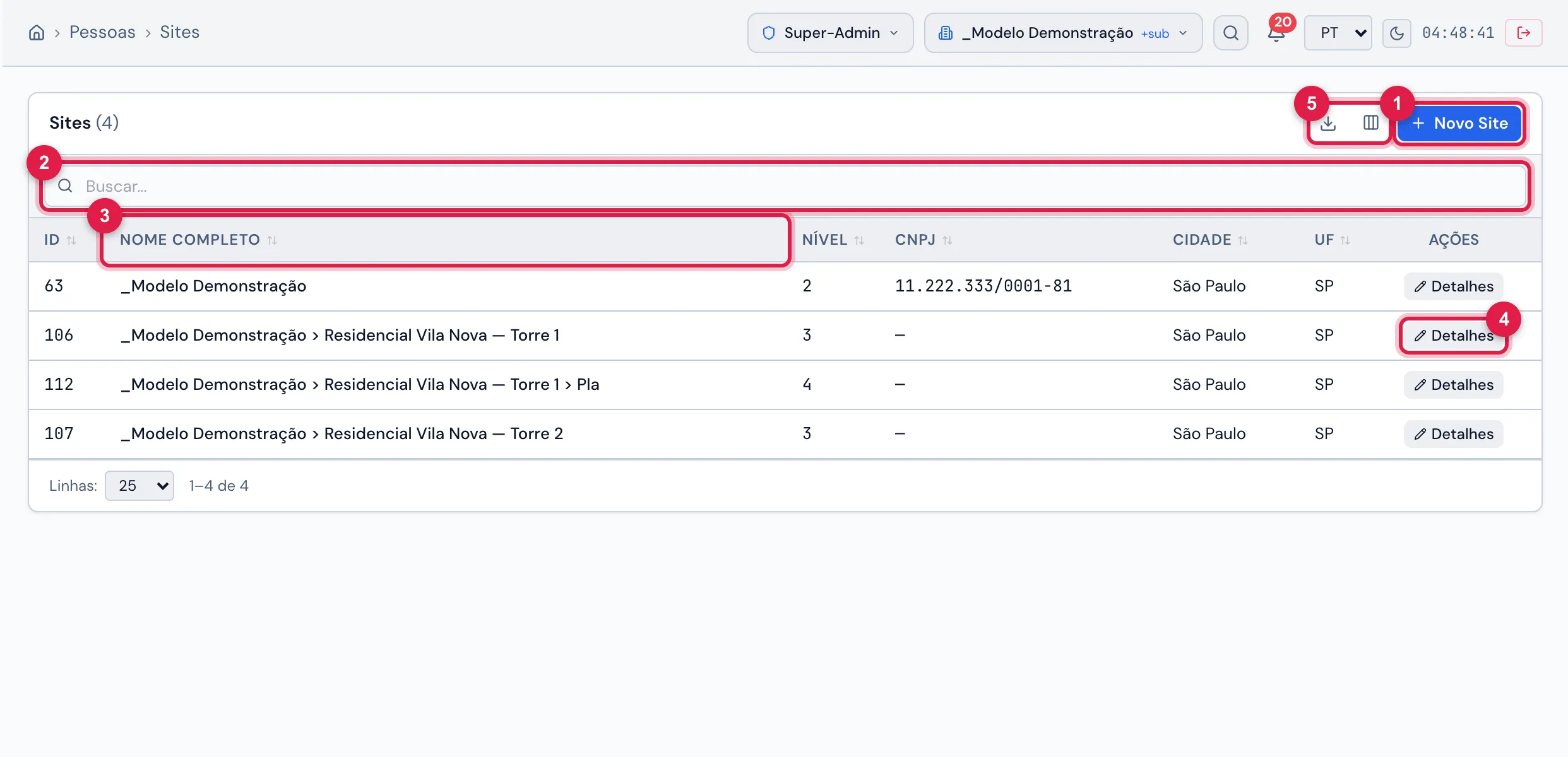Click the Sites (4) table title
Screen dimensions: 1568x757
pyautogui.click(x=84, y=122)
